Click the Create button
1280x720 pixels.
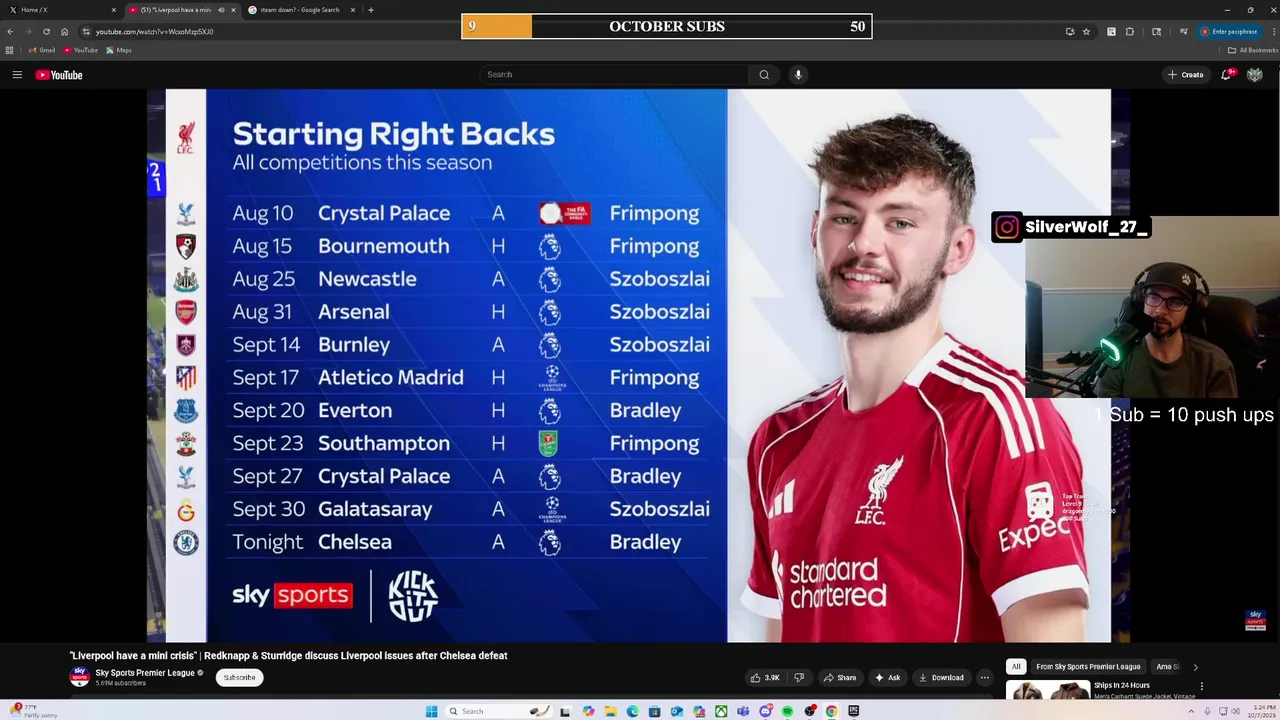(1185, 74)
